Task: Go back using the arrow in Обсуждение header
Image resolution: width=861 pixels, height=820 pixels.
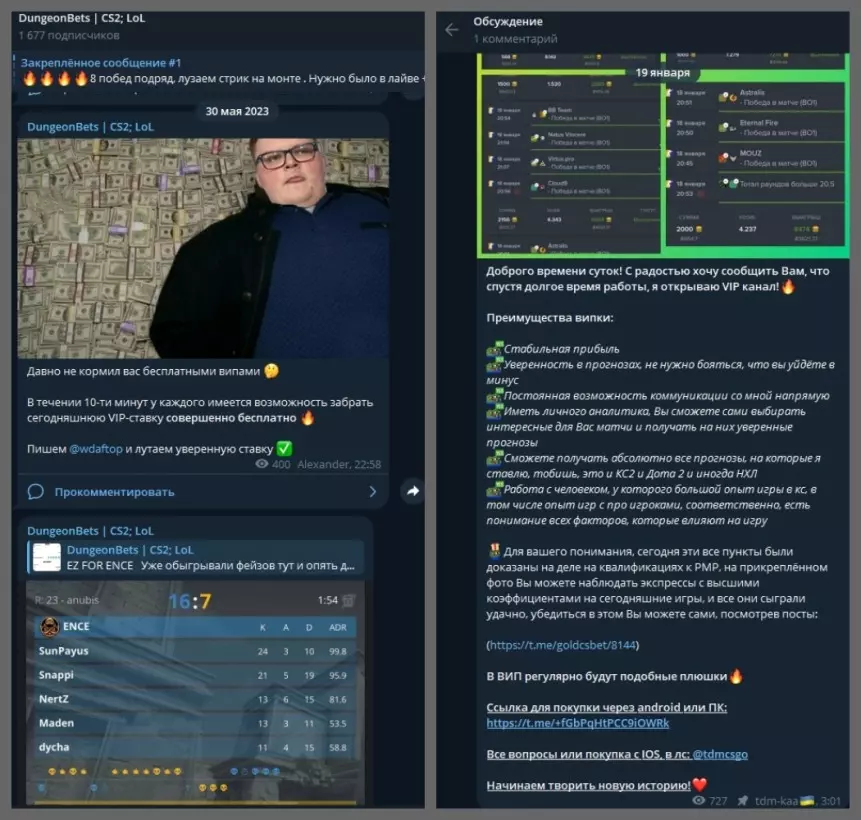Action: click(x=451, y=30)
